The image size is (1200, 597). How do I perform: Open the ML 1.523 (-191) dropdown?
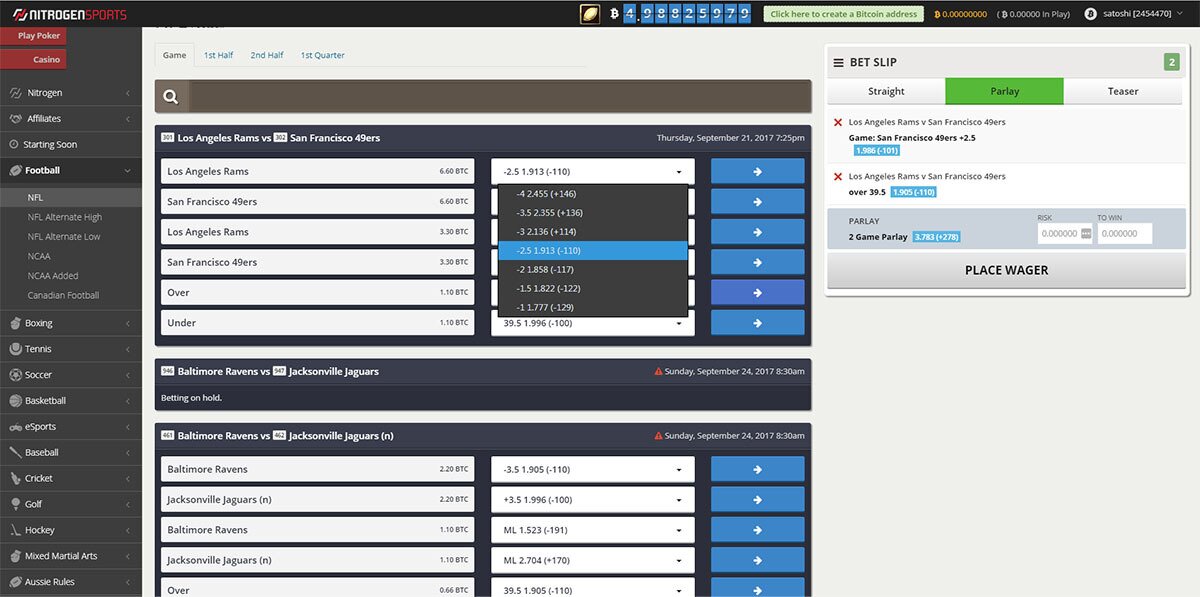[x=593, y=530]
